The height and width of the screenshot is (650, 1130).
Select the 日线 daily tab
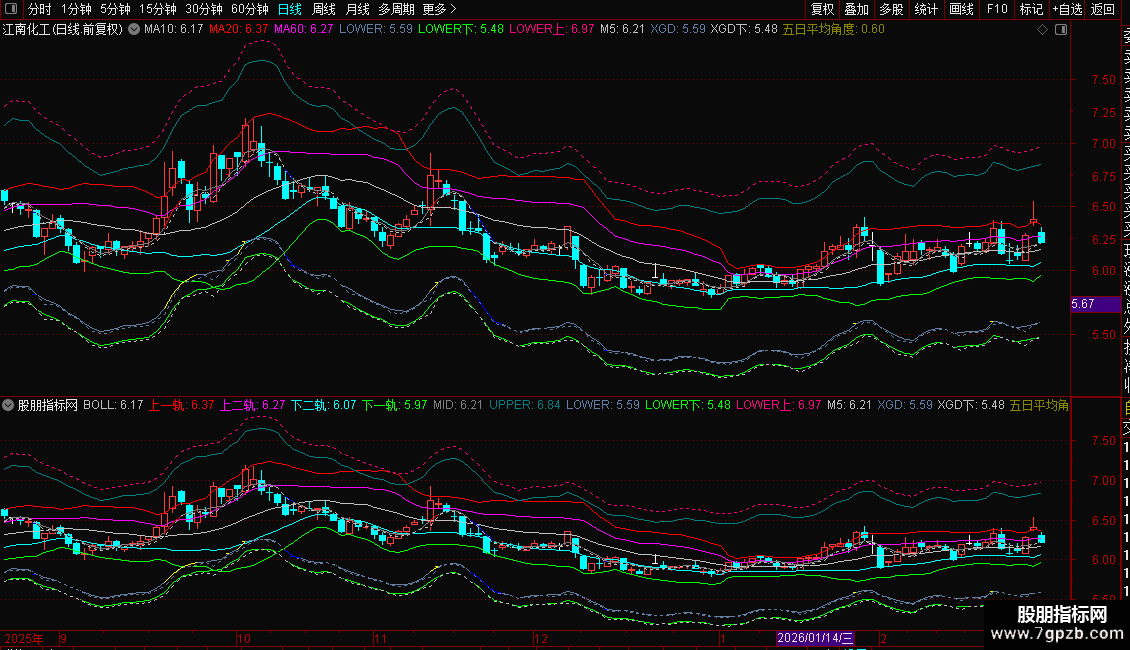point(290,9)
